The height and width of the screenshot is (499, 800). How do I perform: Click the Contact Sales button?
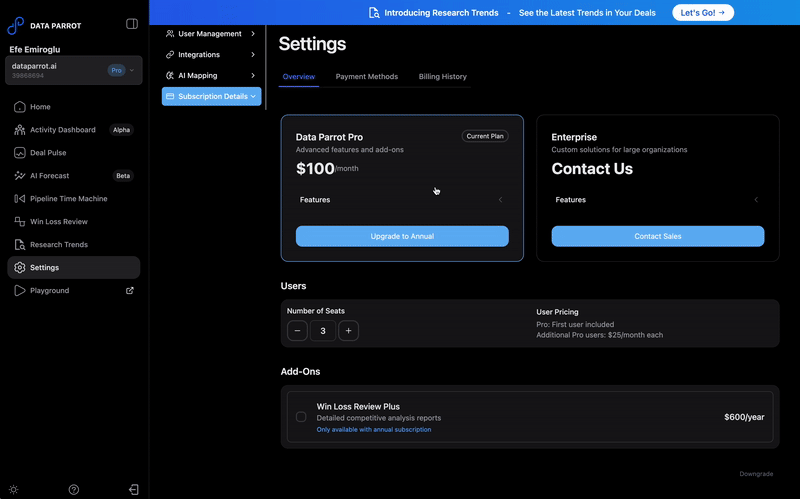click(x=658, y=236)
